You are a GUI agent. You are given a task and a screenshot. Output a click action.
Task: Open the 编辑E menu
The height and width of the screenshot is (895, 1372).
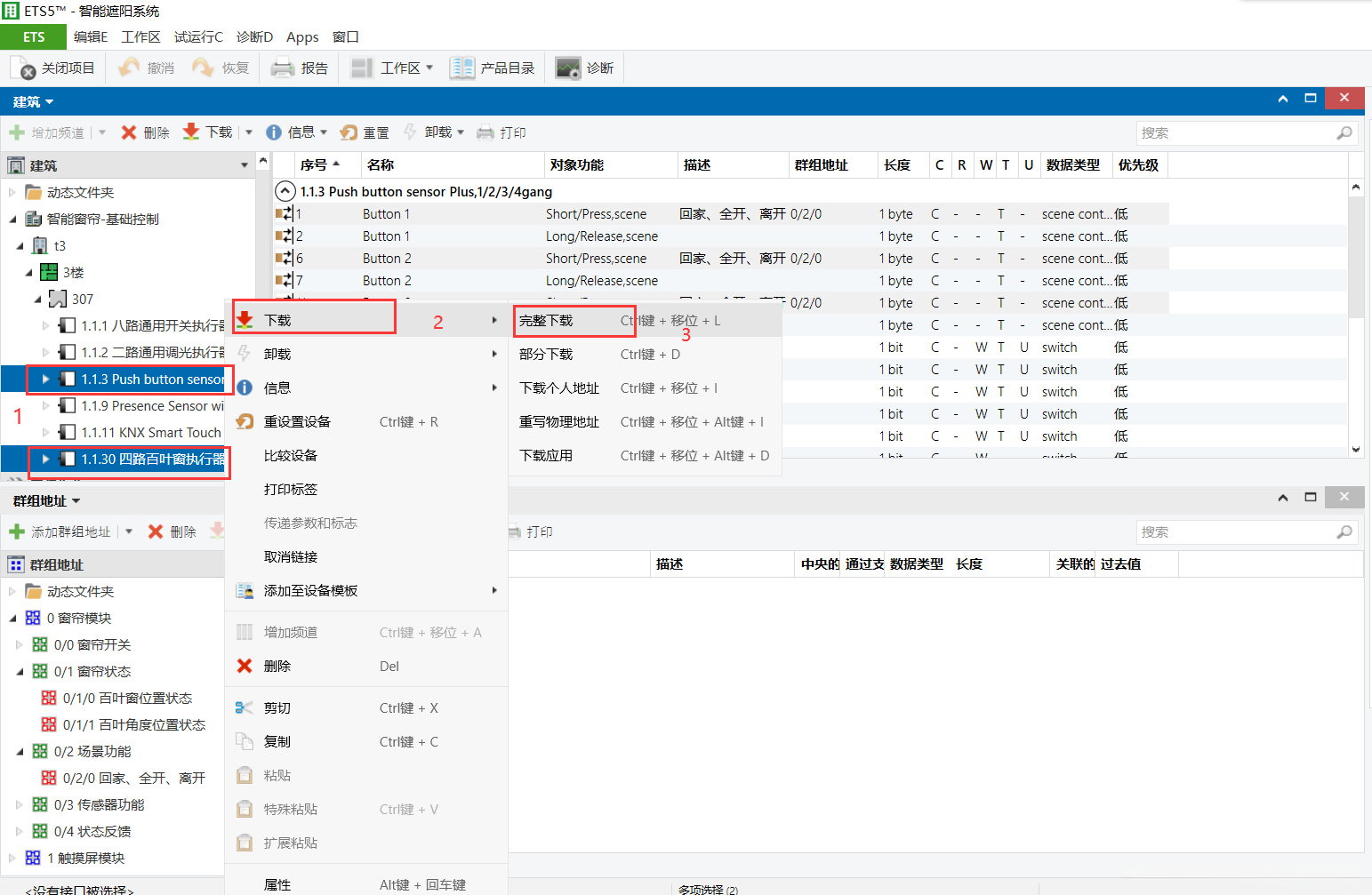91,36
